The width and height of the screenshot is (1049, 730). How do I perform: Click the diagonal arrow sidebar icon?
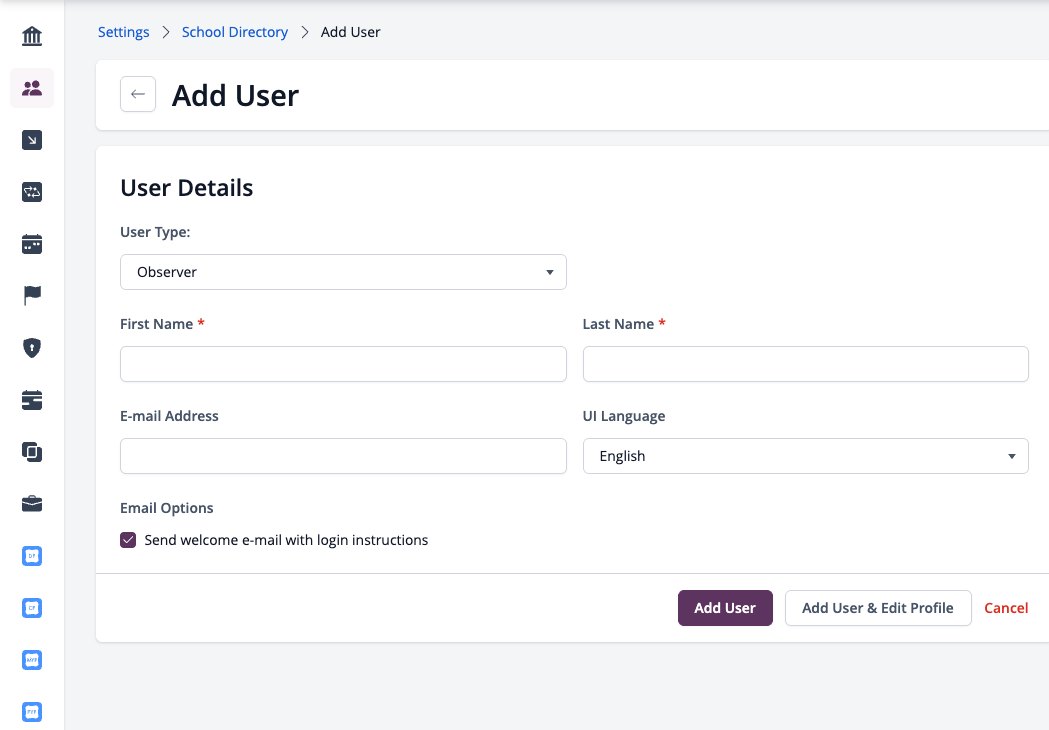click(31, 140)
